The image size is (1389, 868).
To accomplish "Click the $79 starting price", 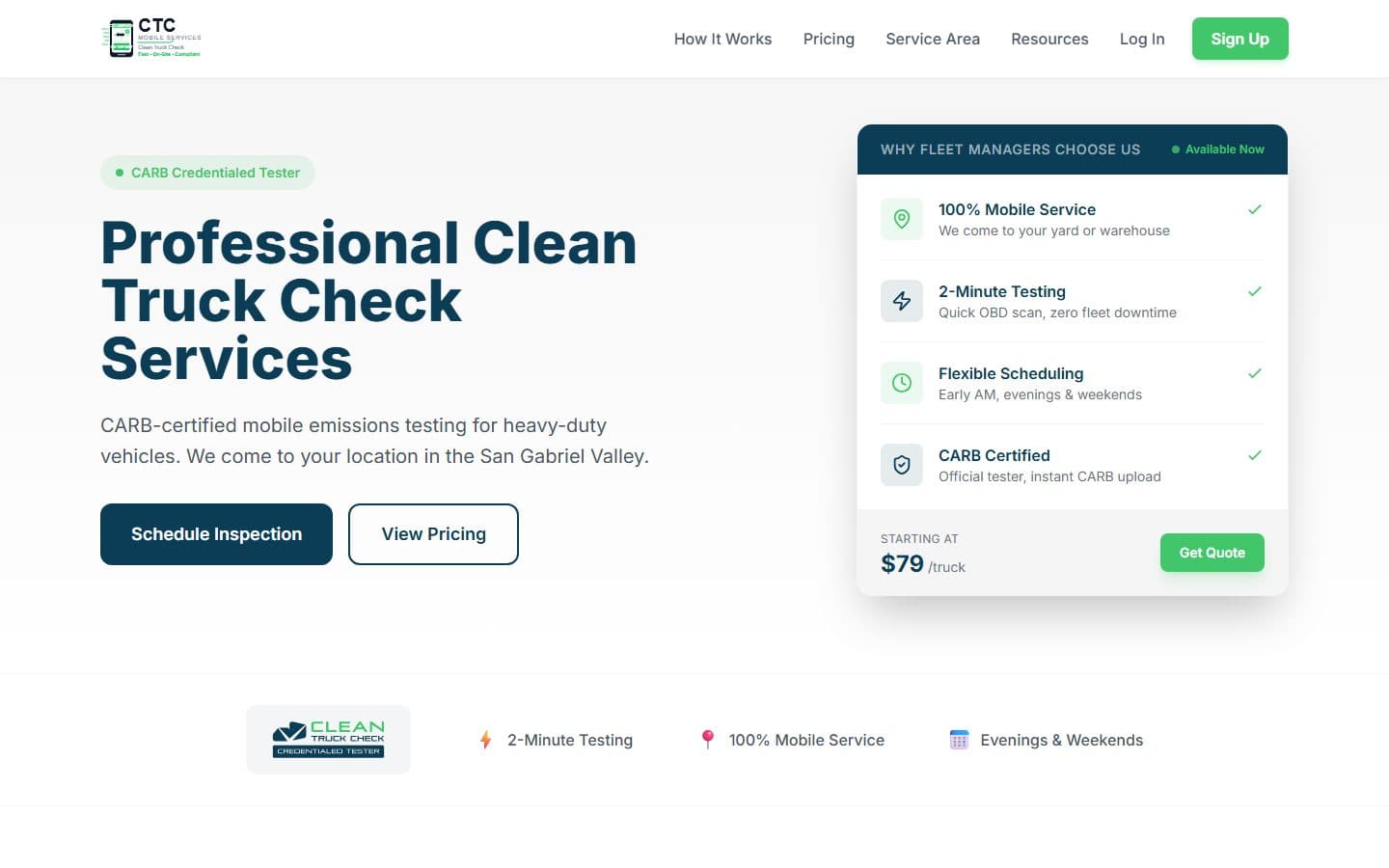I will [902, 563].
